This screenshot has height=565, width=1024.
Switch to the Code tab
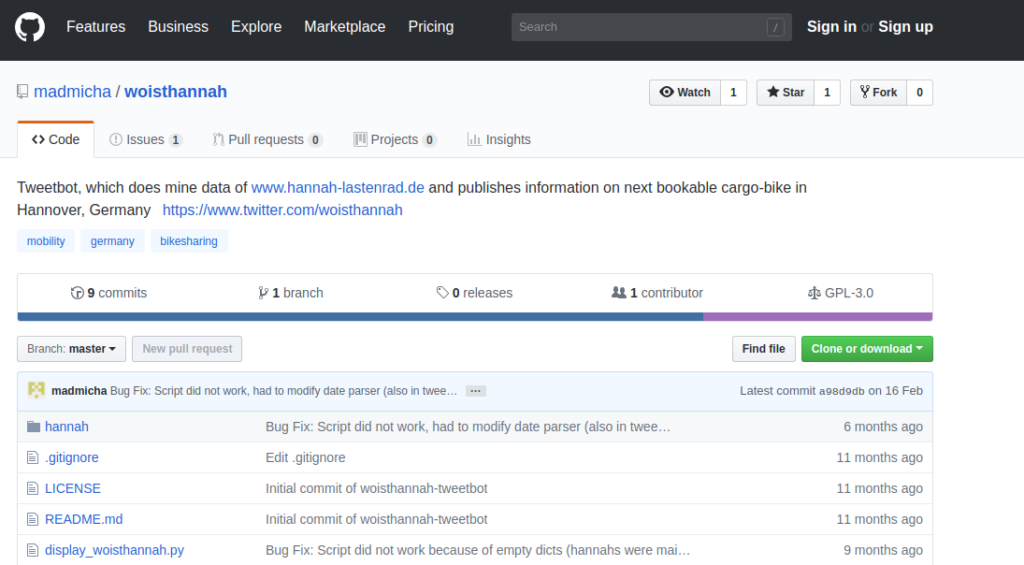56,140
